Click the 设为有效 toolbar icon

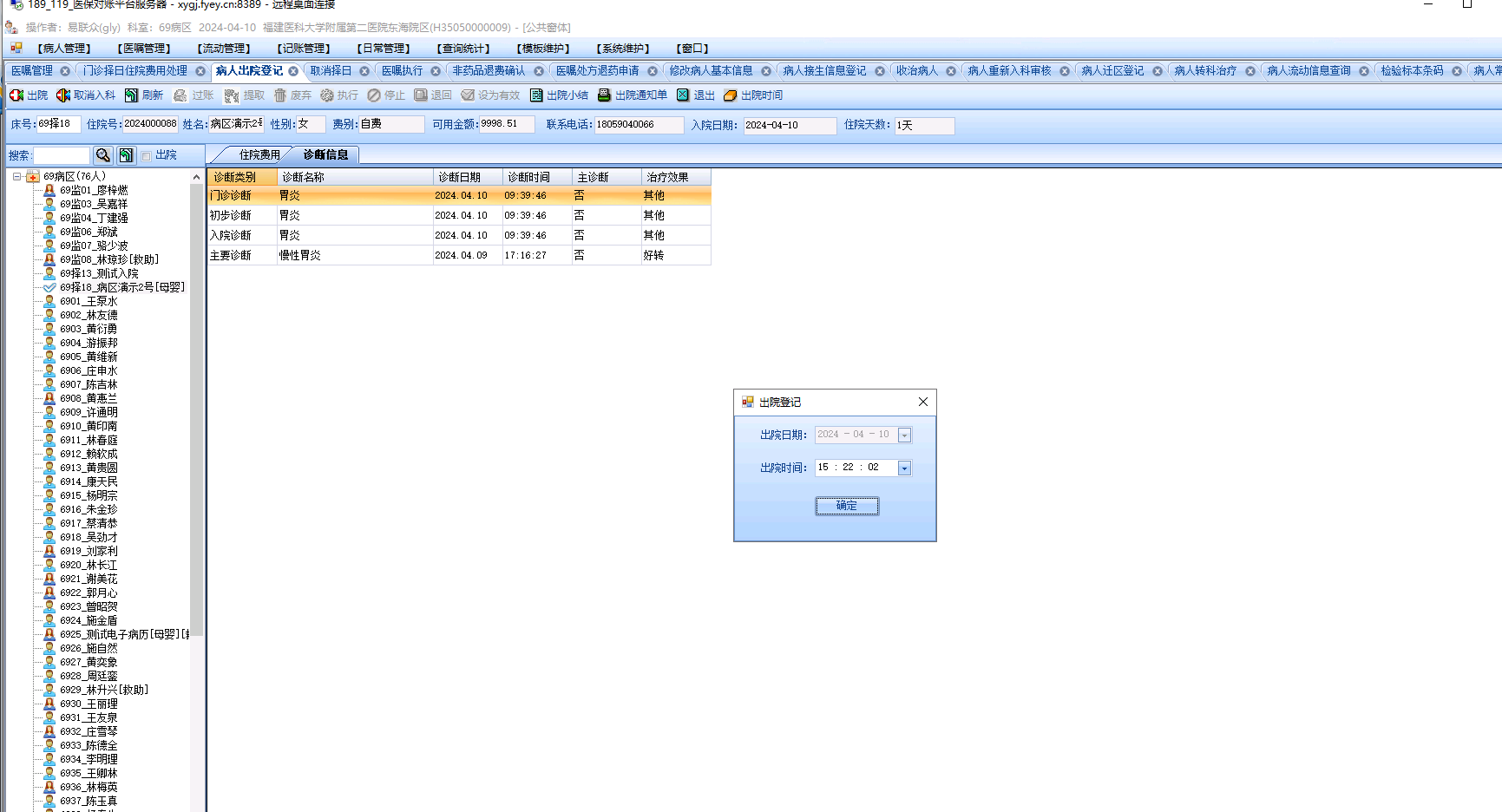pyautogui.click(x=468, y=95)
